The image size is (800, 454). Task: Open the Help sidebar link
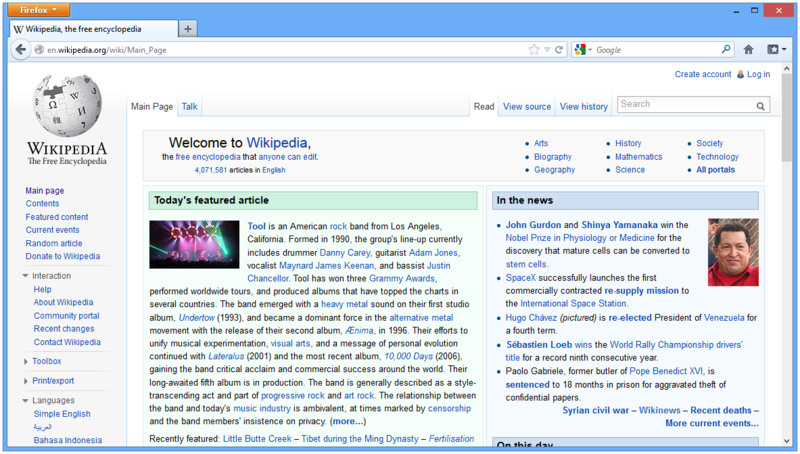(x=42, y=289)
